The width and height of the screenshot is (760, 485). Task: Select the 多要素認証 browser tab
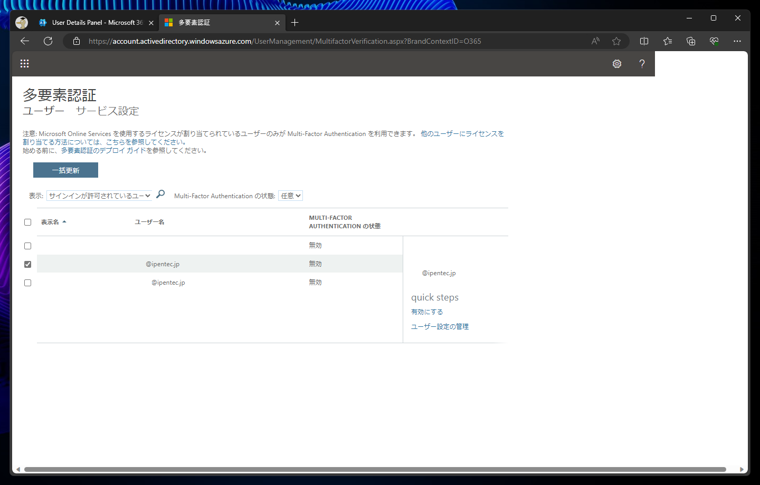click(x=222, y=22)
